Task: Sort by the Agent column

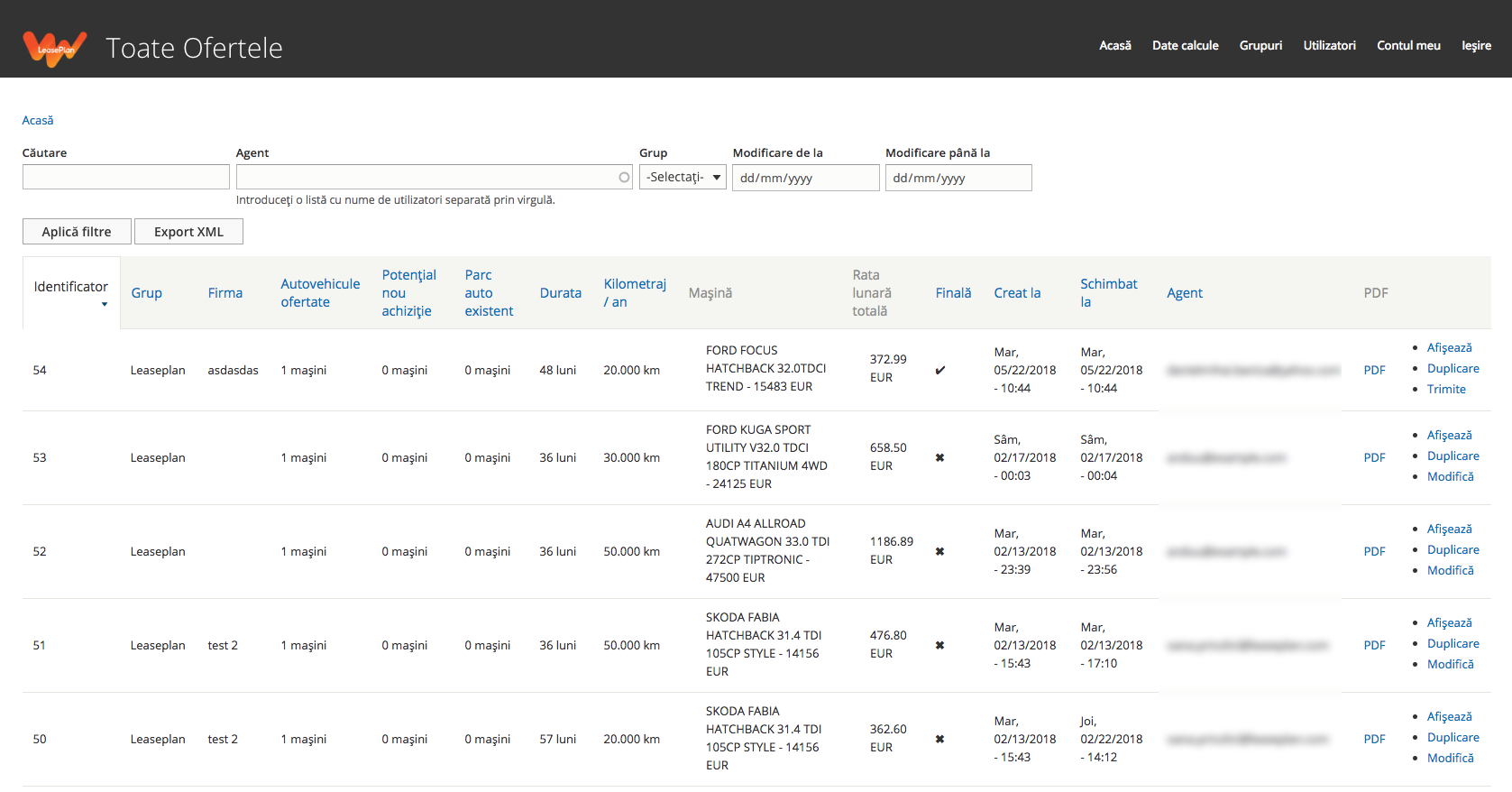Action: point(1185,293)
